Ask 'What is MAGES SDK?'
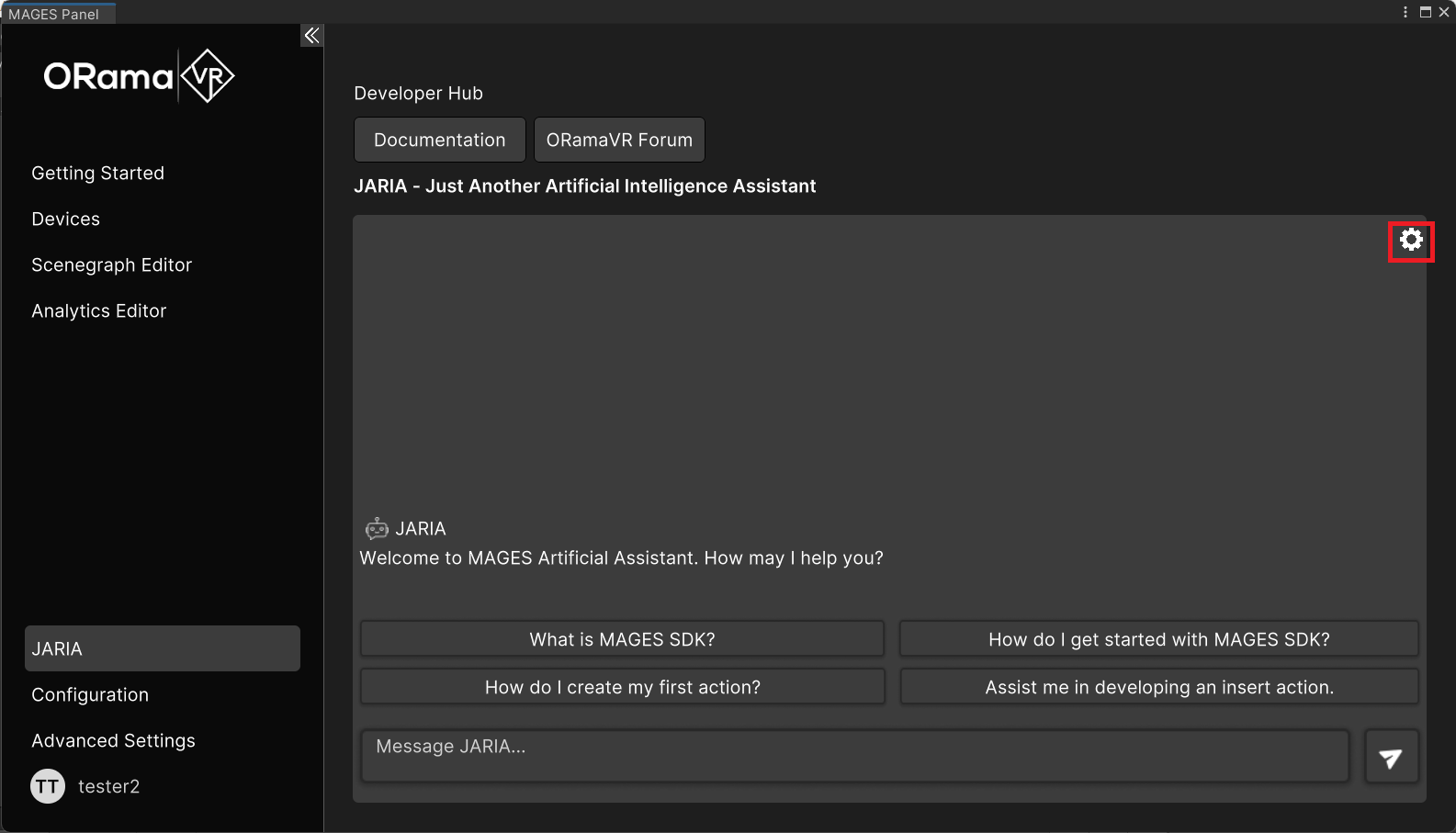The image size is (1456, 833). 623,639
